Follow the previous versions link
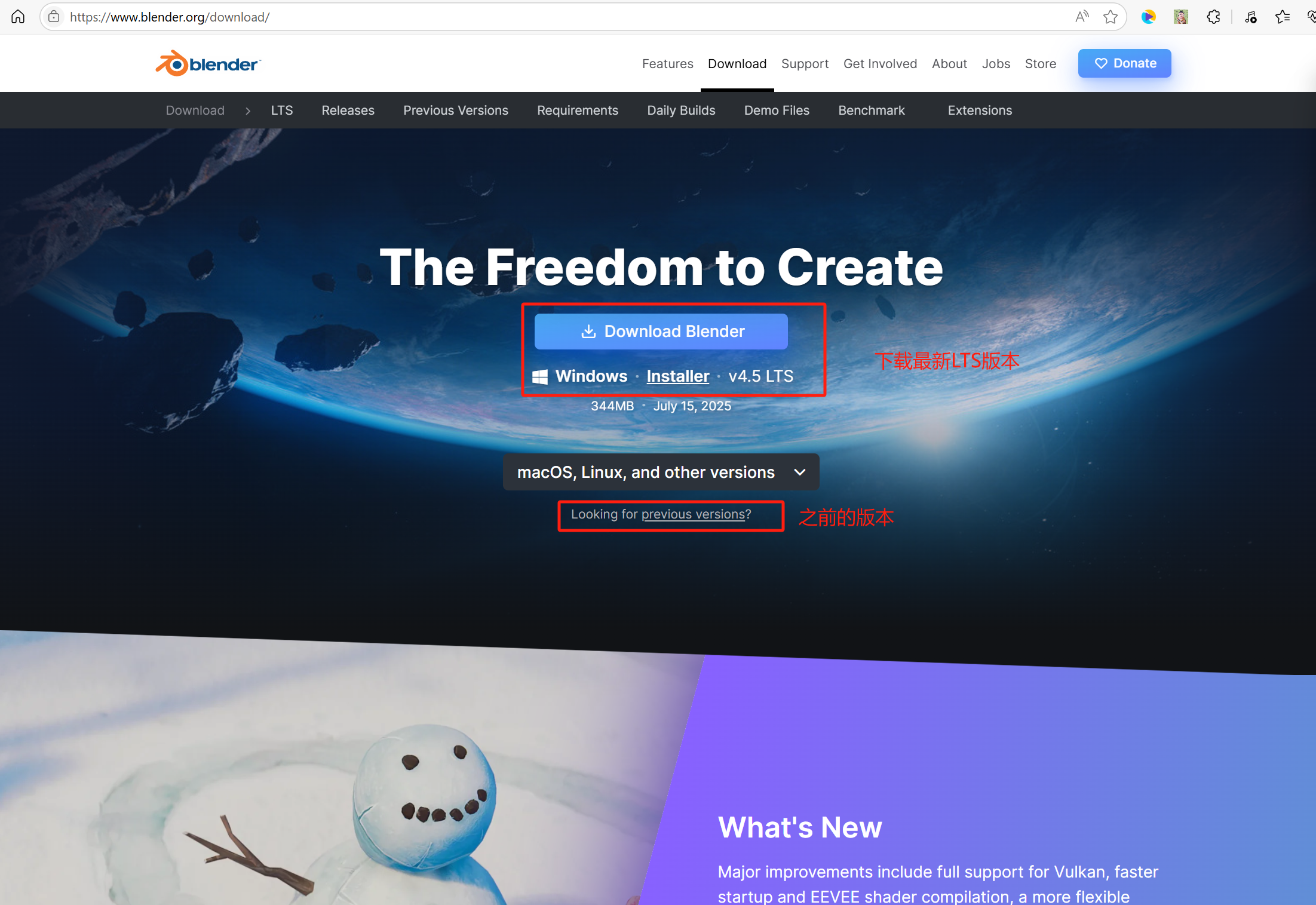This screenshot has width=1316, height=905. [x=693, y=514]
